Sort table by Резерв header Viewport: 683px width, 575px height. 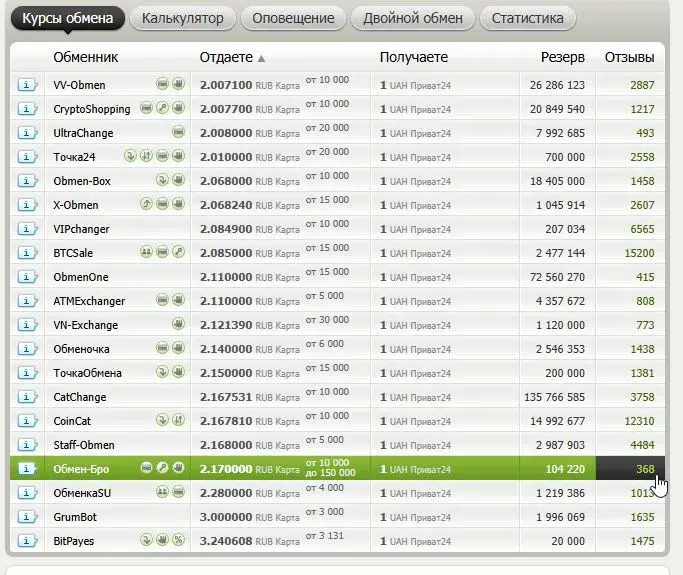pos(562,57)
